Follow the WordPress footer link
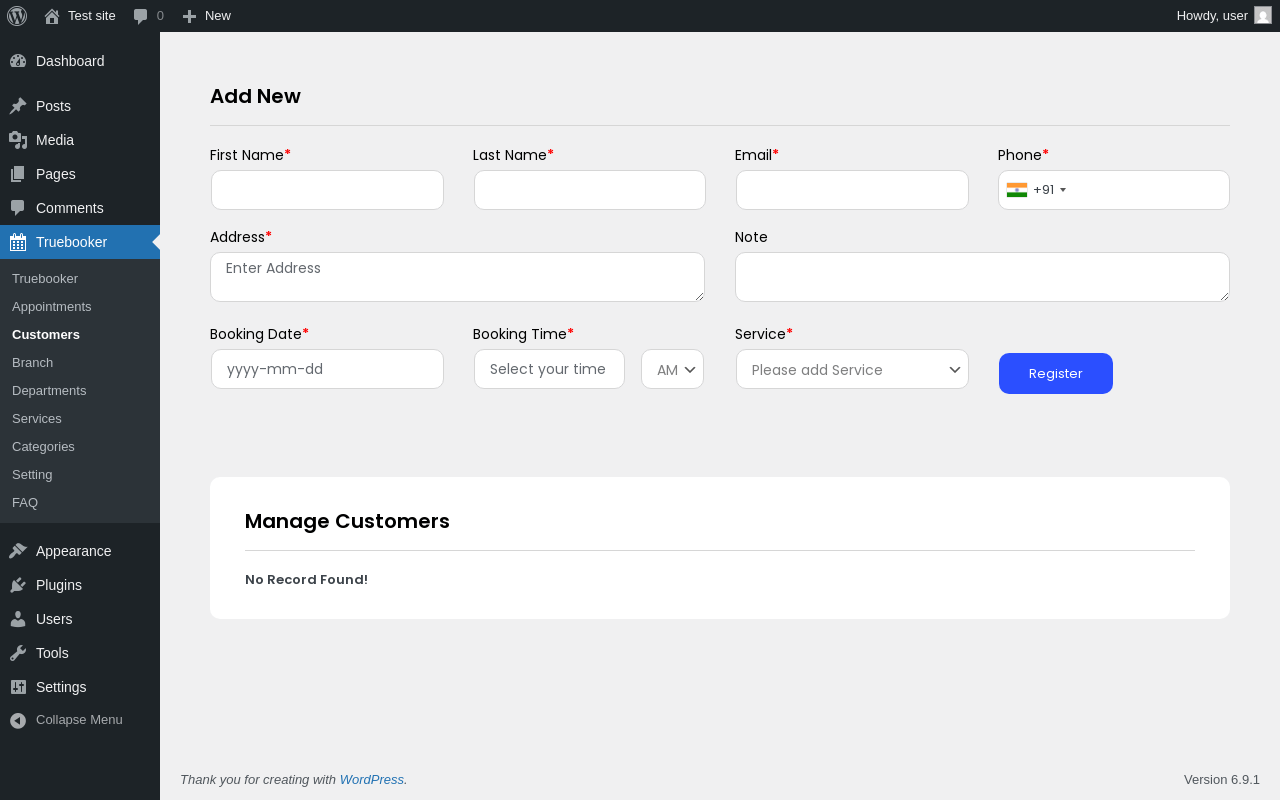 pyautogui.click(x=372, y=779)
